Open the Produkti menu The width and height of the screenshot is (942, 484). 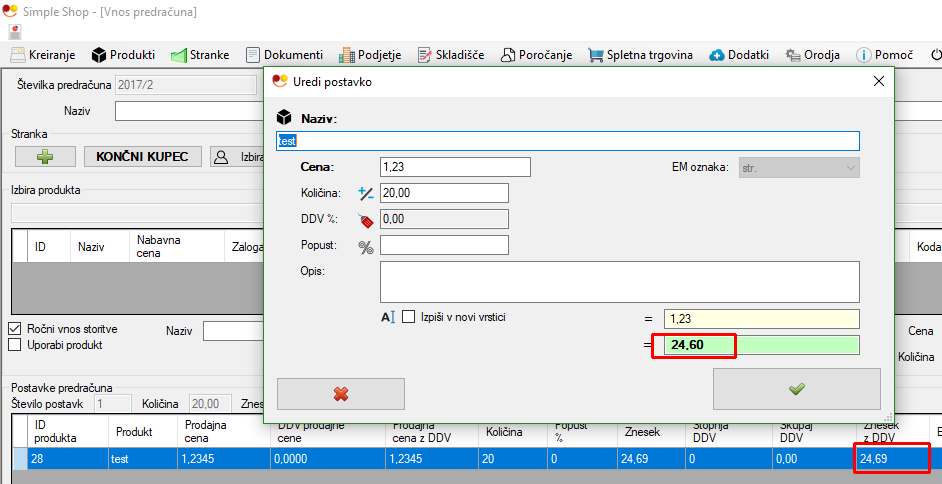point(123,55)
